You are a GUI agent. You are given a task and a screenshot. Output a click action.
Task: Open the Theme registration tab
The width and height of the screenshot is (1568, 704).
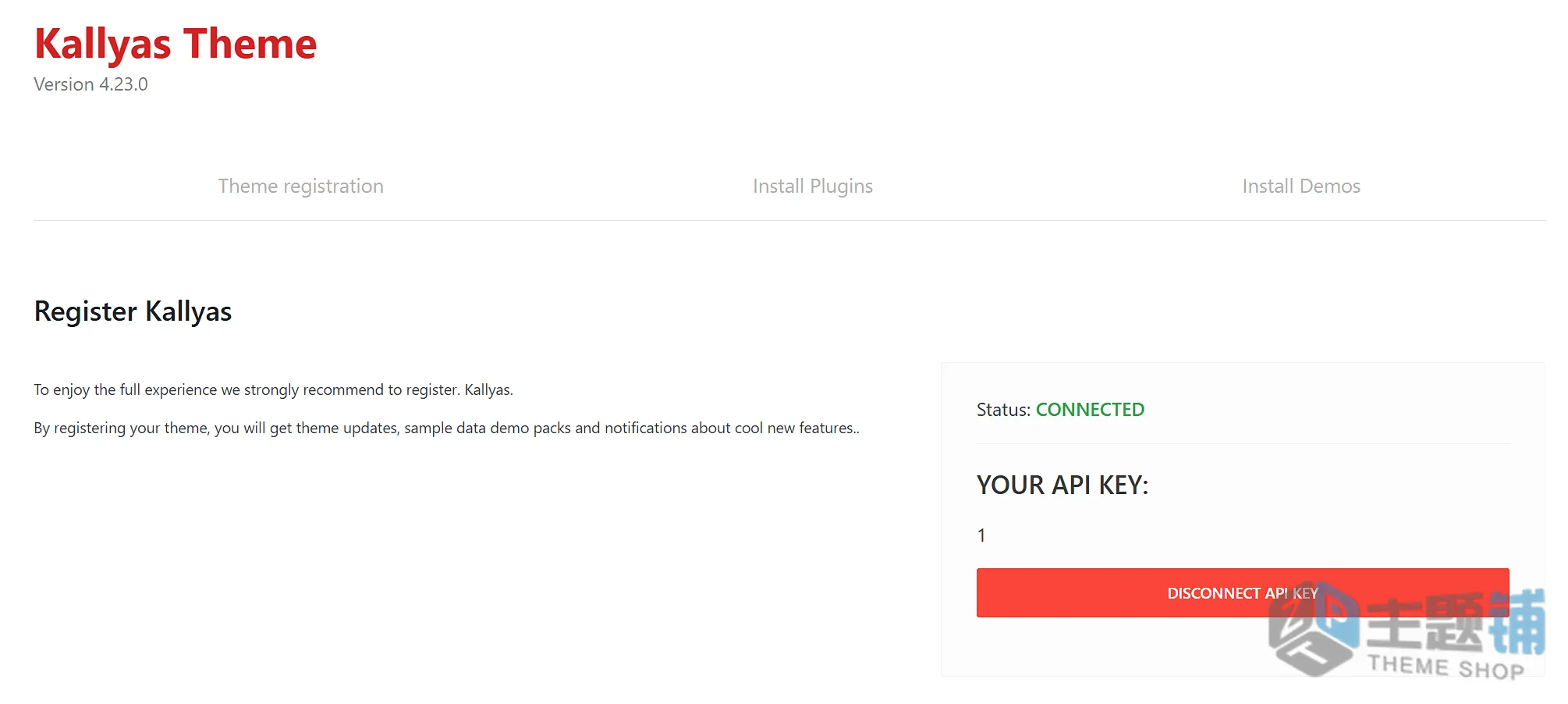coord(300,187)
